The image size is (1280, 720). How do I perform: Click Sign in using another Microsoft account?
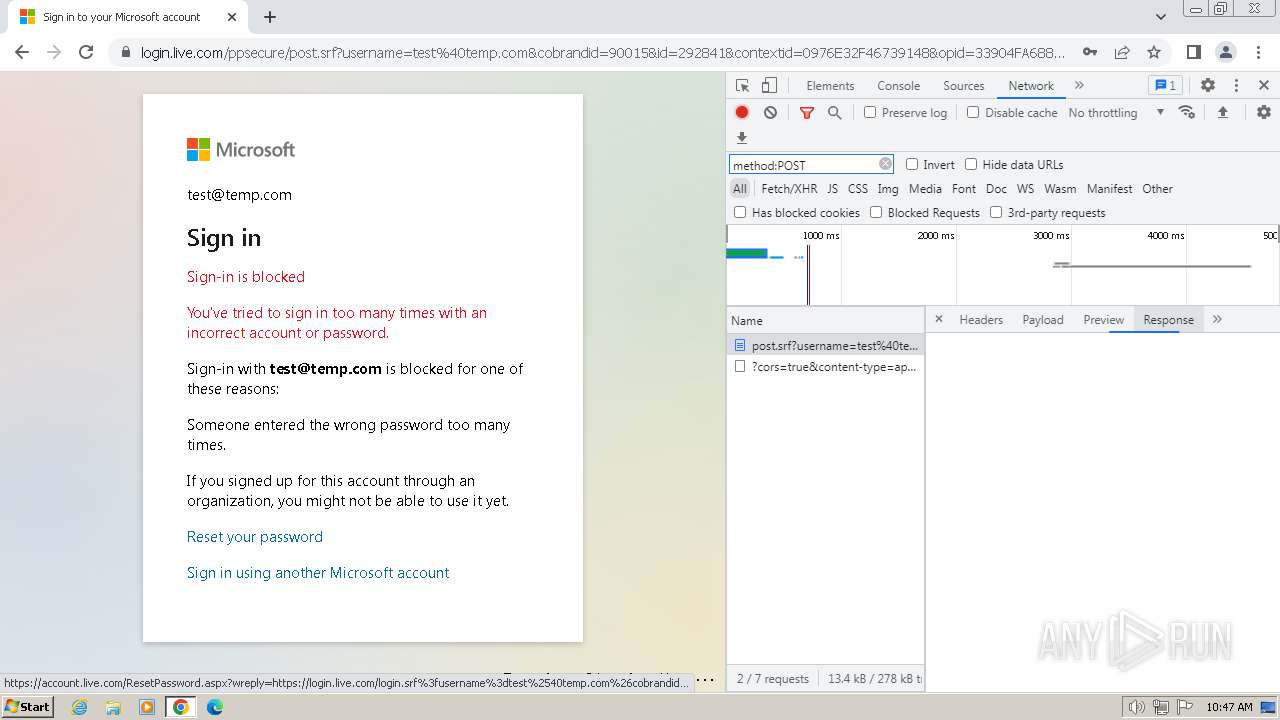pos(318,573)
